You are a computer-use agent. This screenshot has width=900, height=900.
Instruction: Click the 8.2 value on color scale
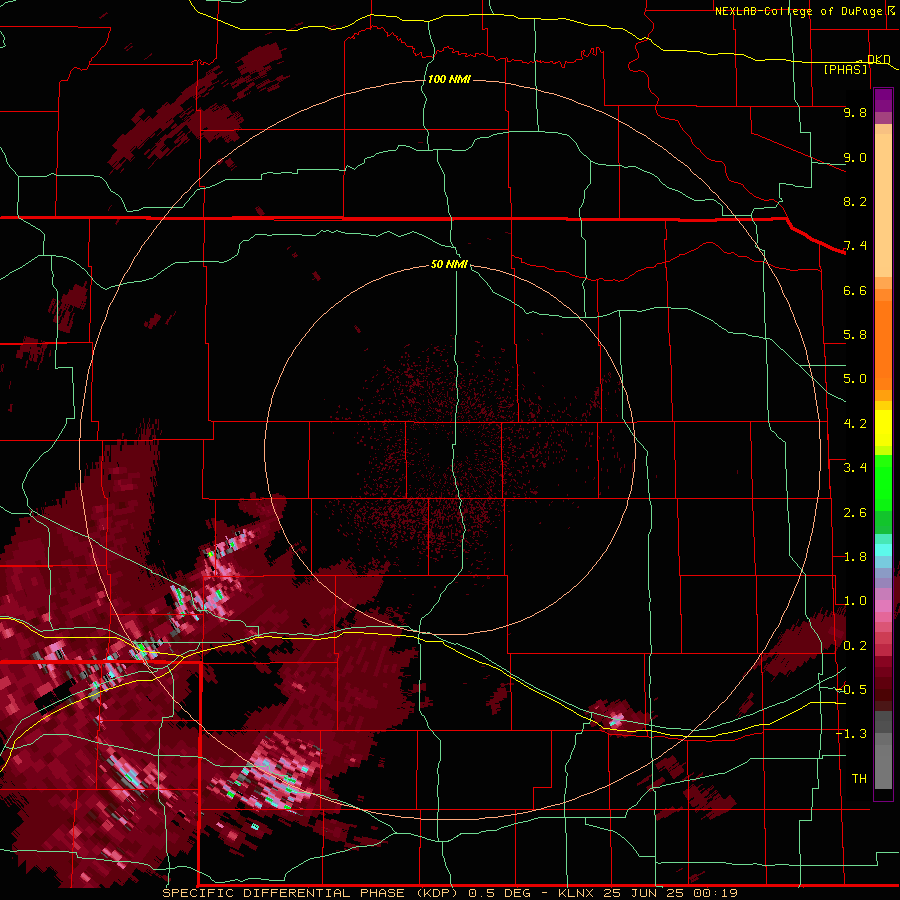(855, 201)
